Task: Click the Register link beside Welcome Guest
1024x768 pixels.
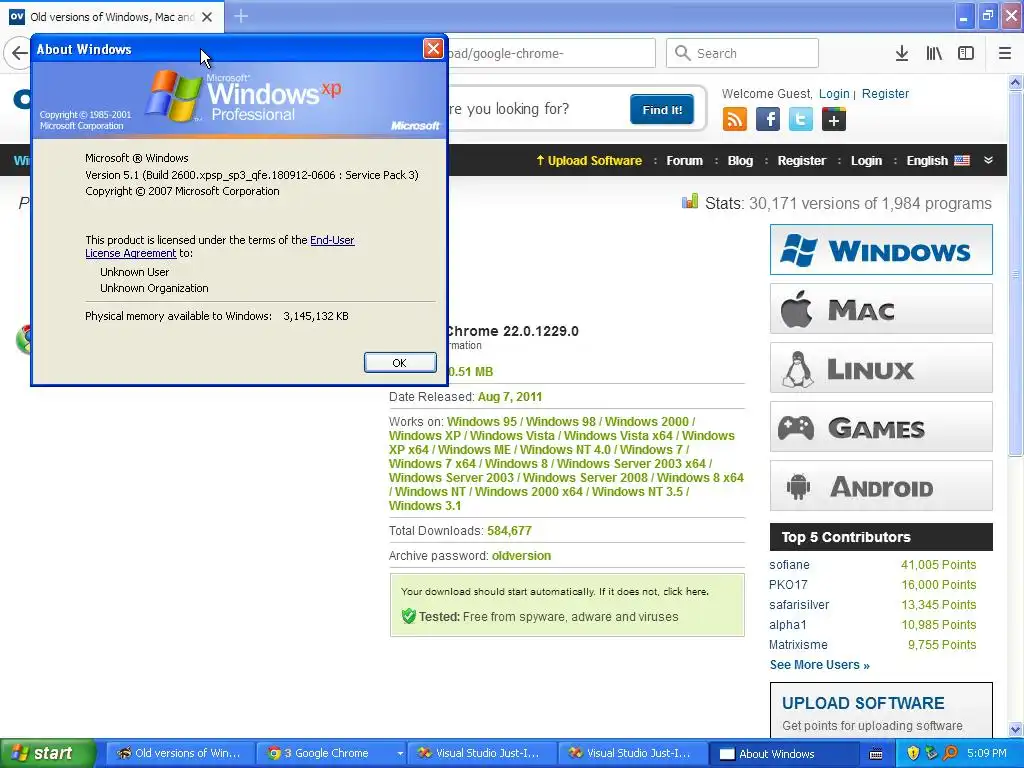Action: tap(885, 93)
